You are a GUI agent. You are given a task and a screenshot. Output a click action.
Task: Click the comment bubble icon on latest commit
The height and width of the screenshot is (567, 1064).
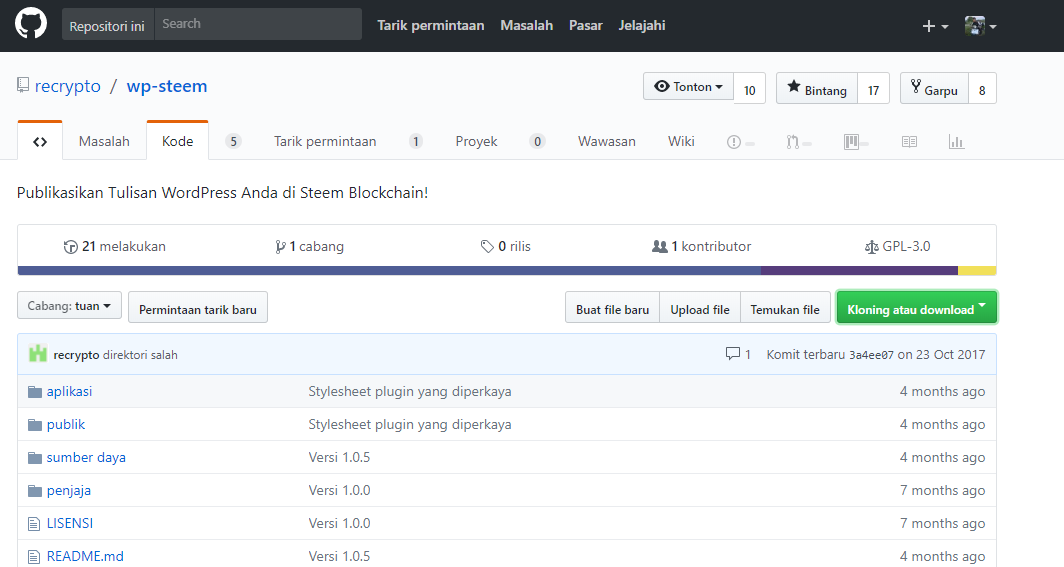tap(732, 353)
